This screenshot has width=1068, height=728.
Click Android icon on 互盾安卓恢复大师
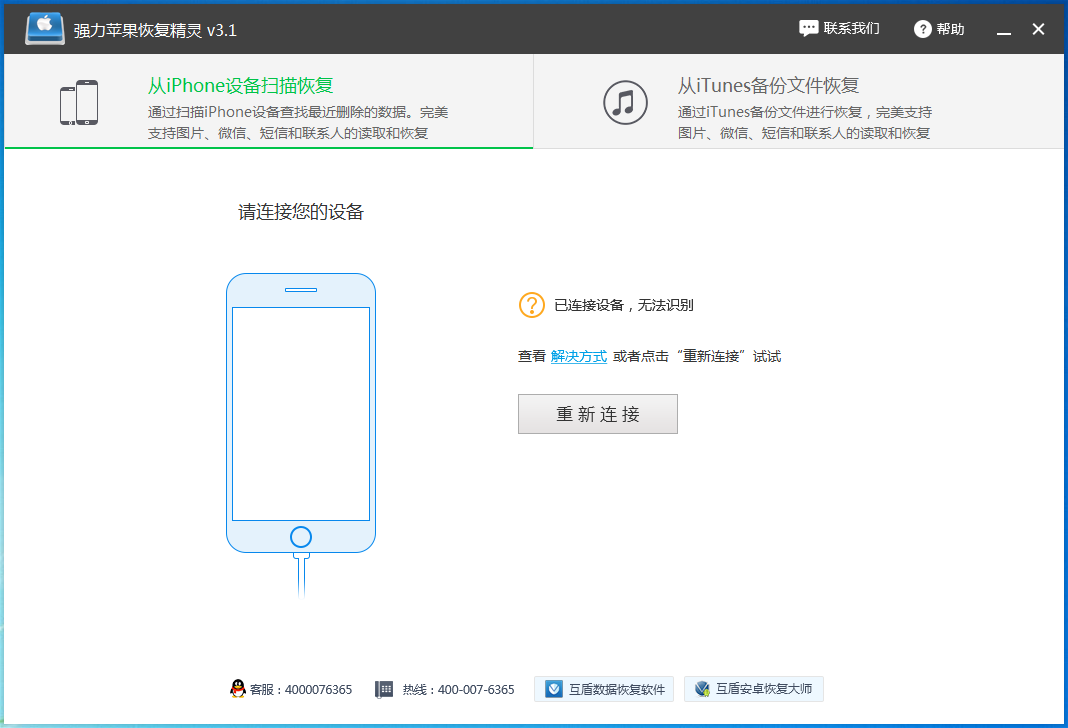point(703,689)
